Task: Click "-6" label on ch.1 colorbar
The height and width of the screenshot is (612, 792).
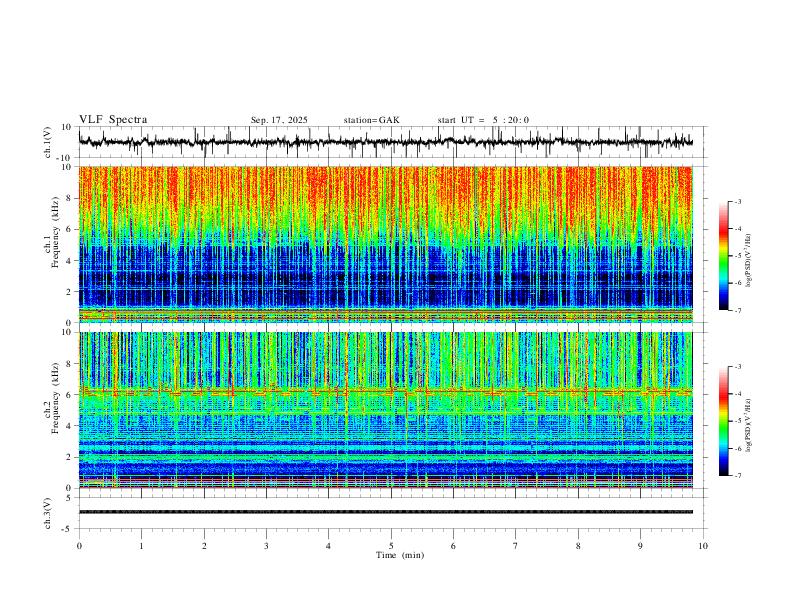Action: click(738, 283)
